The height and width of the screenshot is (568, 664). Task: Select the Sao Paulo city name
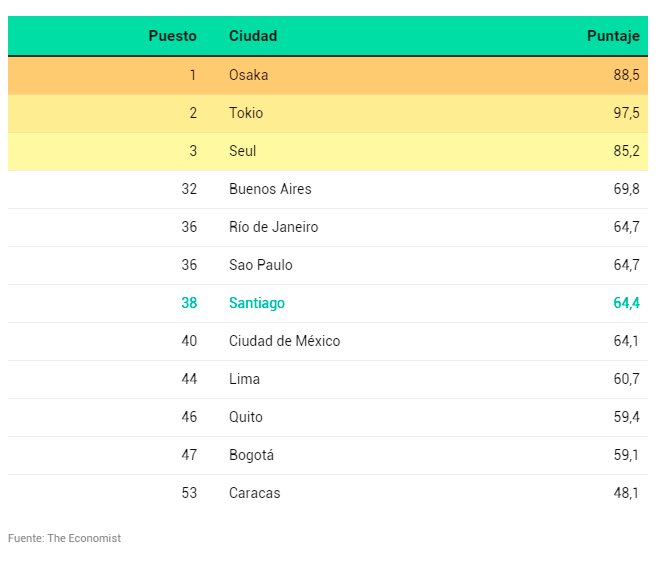pyautogui.click(x=260, y=265)
